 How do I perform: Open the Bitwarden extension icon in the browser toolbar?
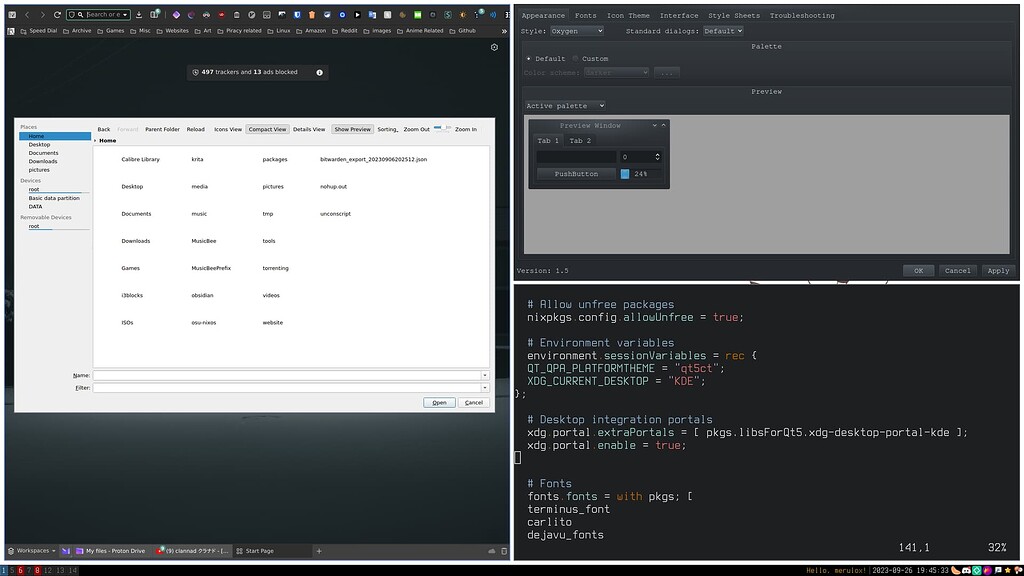point(296,14)
